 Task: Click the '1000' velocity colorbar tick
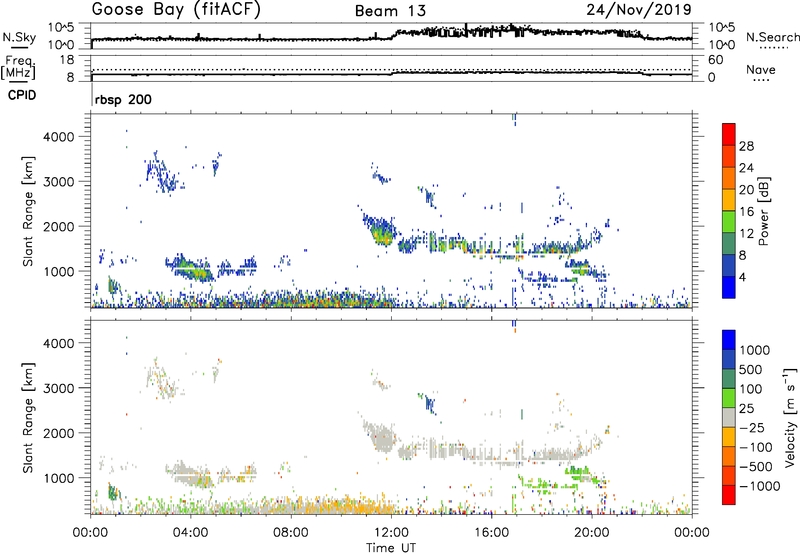[x=755, y=350]
